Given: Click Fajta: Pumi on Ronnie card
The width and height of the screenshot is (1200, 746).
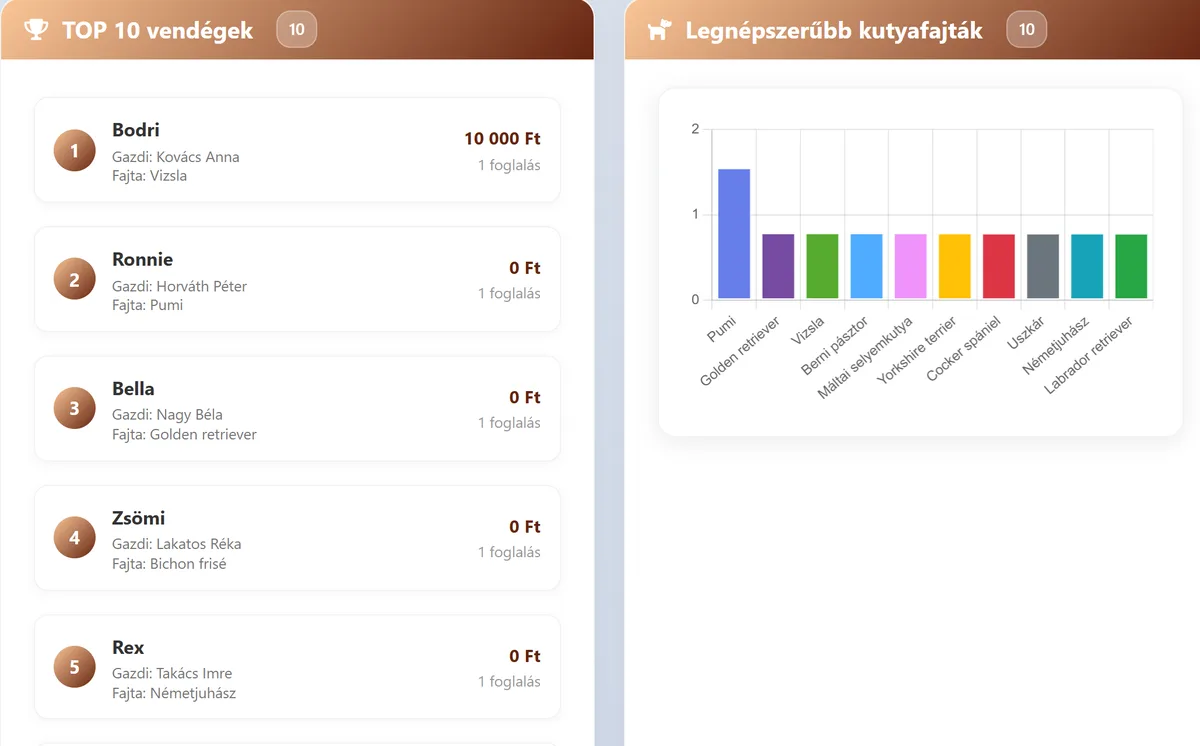Looking at the screenshot, I should (148, 305).
